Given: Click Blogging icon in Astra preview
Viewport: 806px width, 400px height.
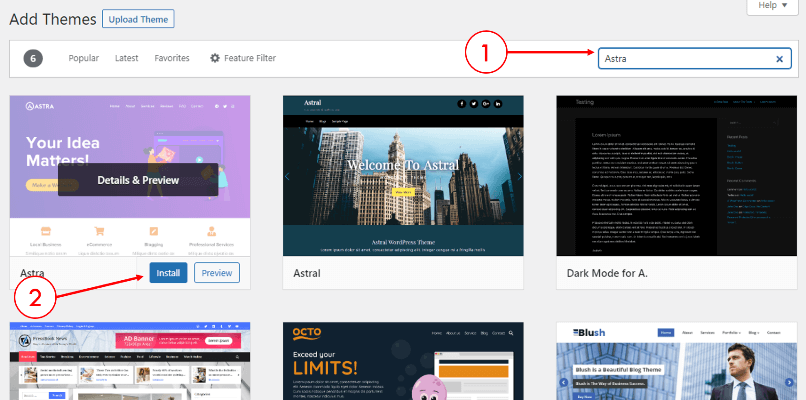Looking at the screenshot, I should tap(154, 231).
